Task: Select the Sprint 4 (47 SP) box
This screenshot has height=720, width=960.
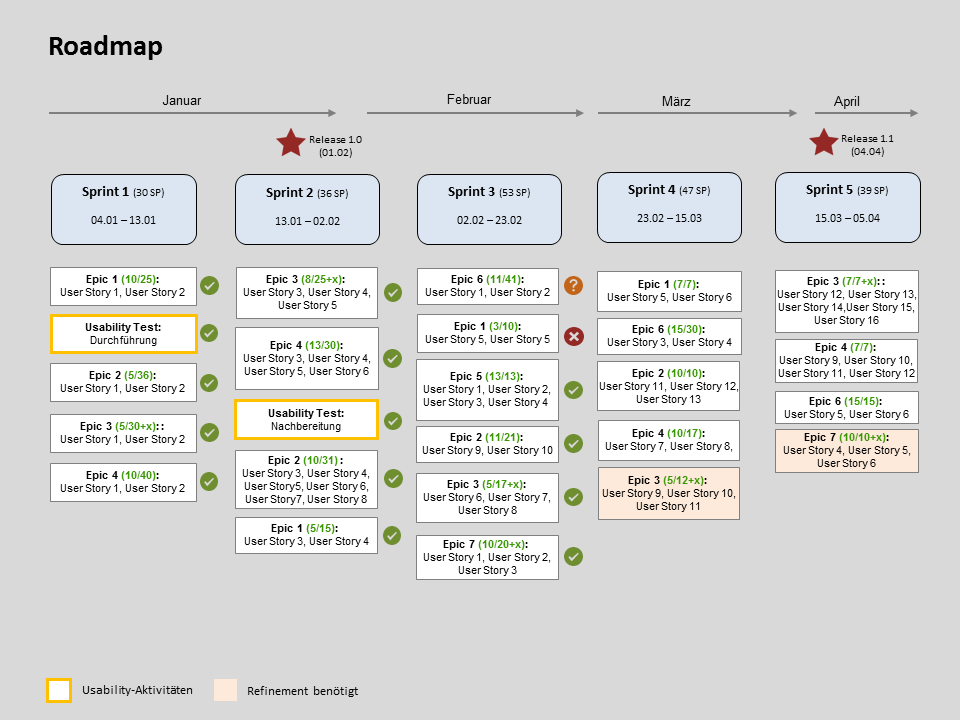Action: [x=669, y=208]
